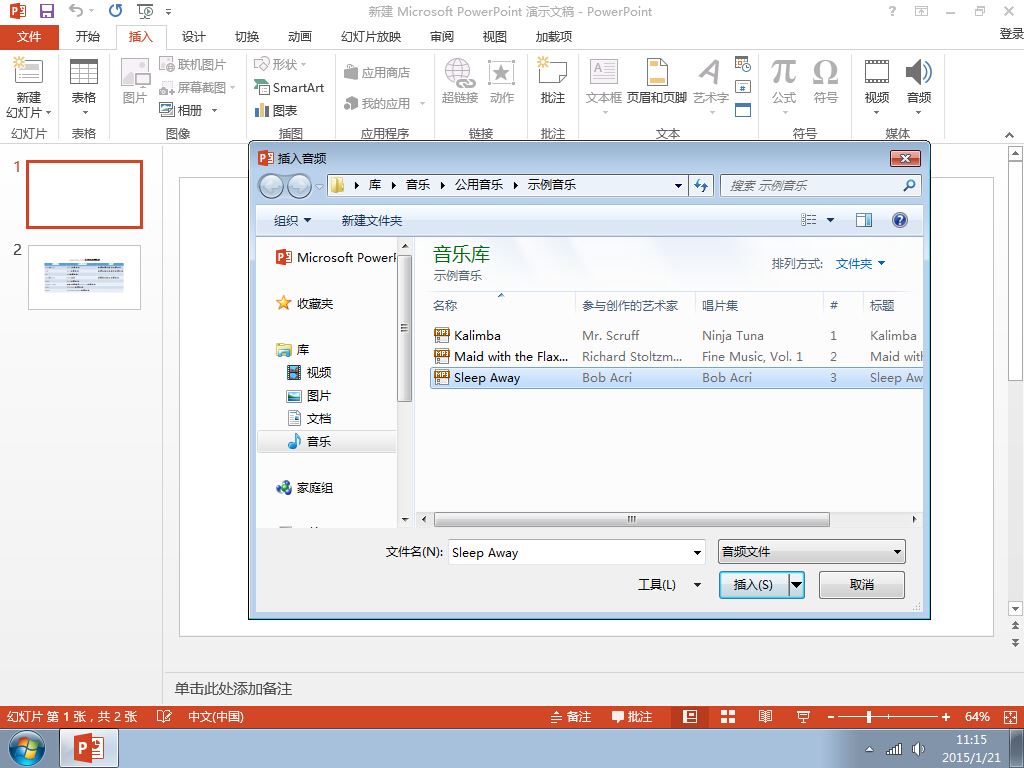Insert SmartArt graphic
This screenshot has height=768, width=1024.
289,88
